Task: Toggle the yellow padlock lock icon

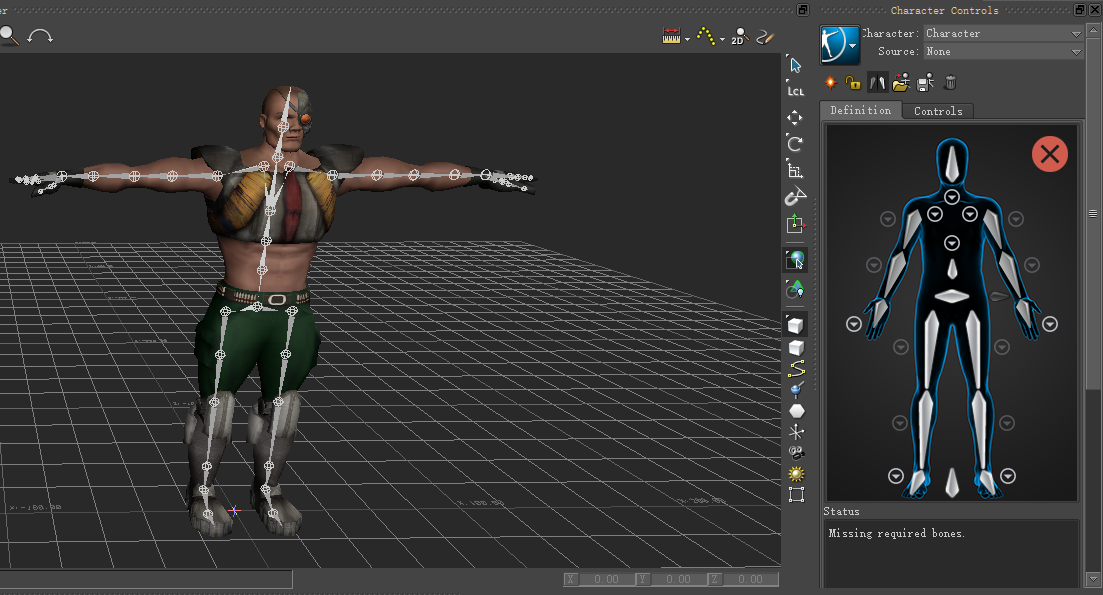Action: 853,83
